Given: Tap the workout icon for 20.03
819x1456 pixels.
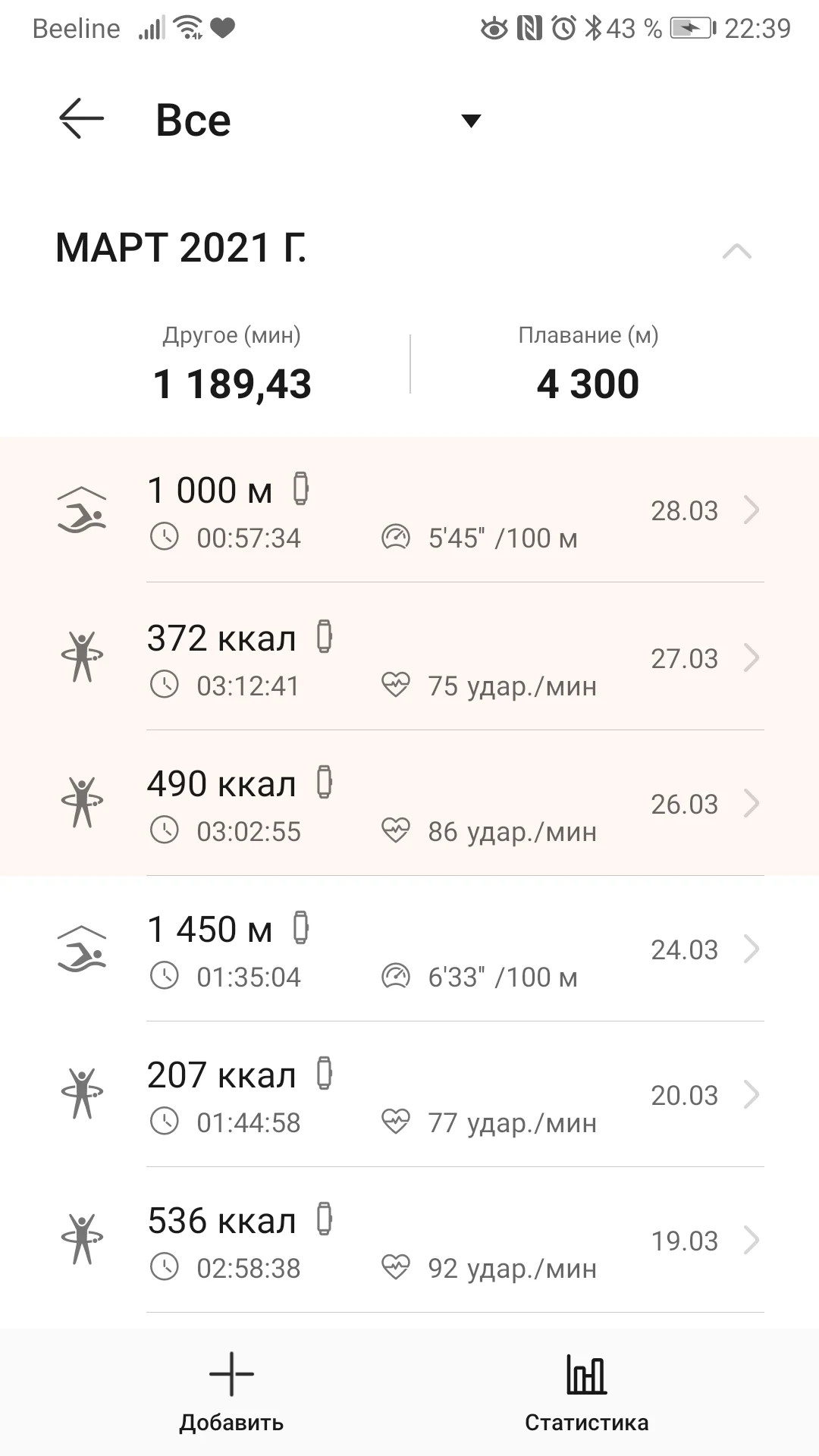Looking at the screenshot, I should pos(82,1094).
